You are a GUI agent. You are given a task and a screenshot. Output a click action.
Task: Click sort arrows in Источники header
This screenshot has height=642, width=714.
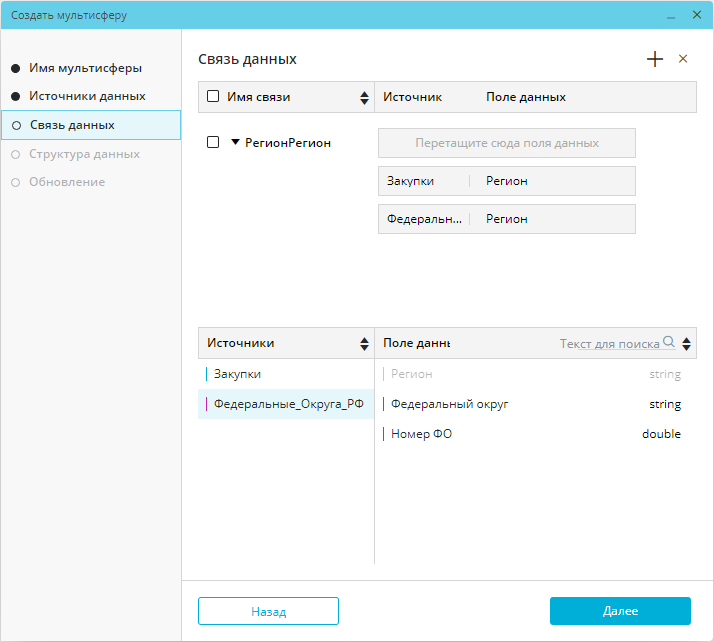[365, 344]
